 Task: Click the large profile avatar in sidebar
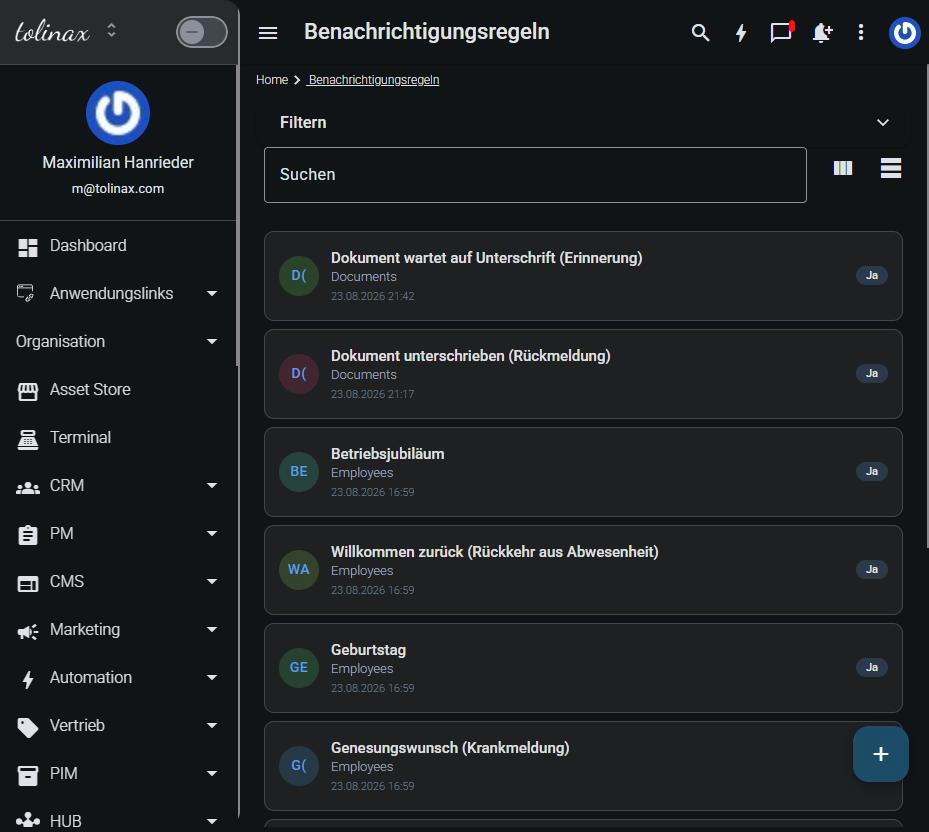click(x=118, y=113)
